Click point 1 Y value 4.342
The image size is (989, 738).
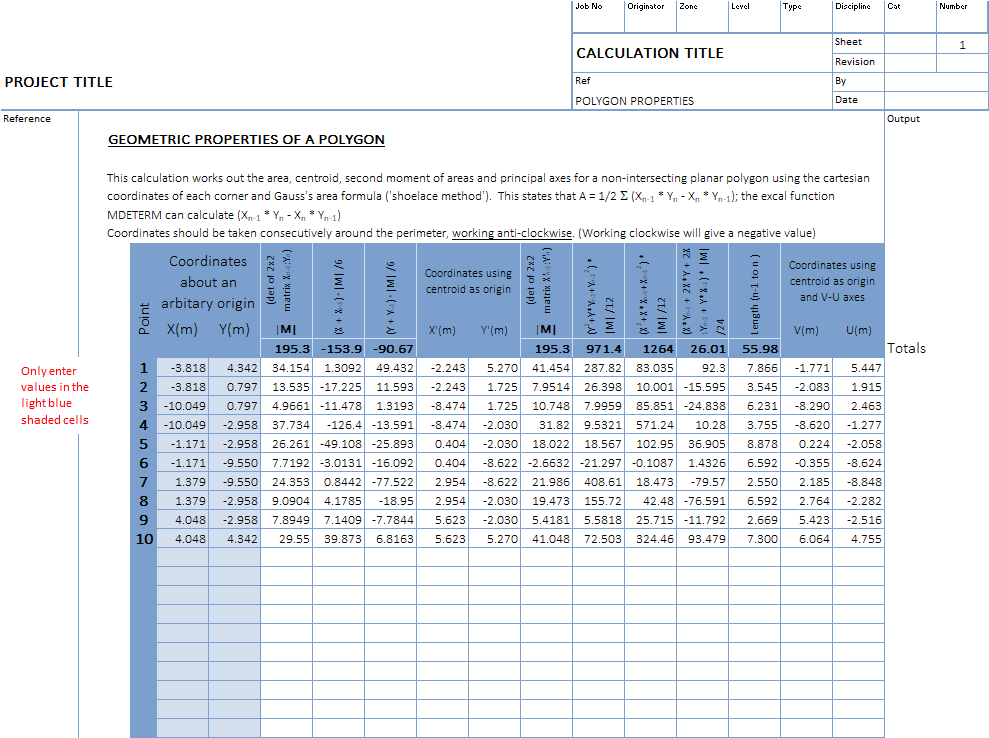[235, 368]
